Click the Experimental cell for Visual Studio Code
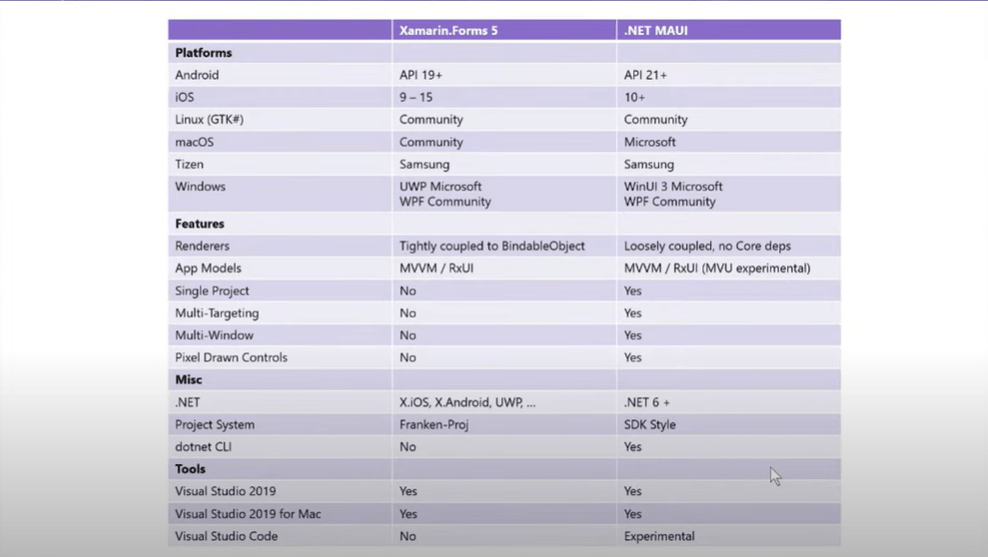988x557 pixels. point(659,536)
